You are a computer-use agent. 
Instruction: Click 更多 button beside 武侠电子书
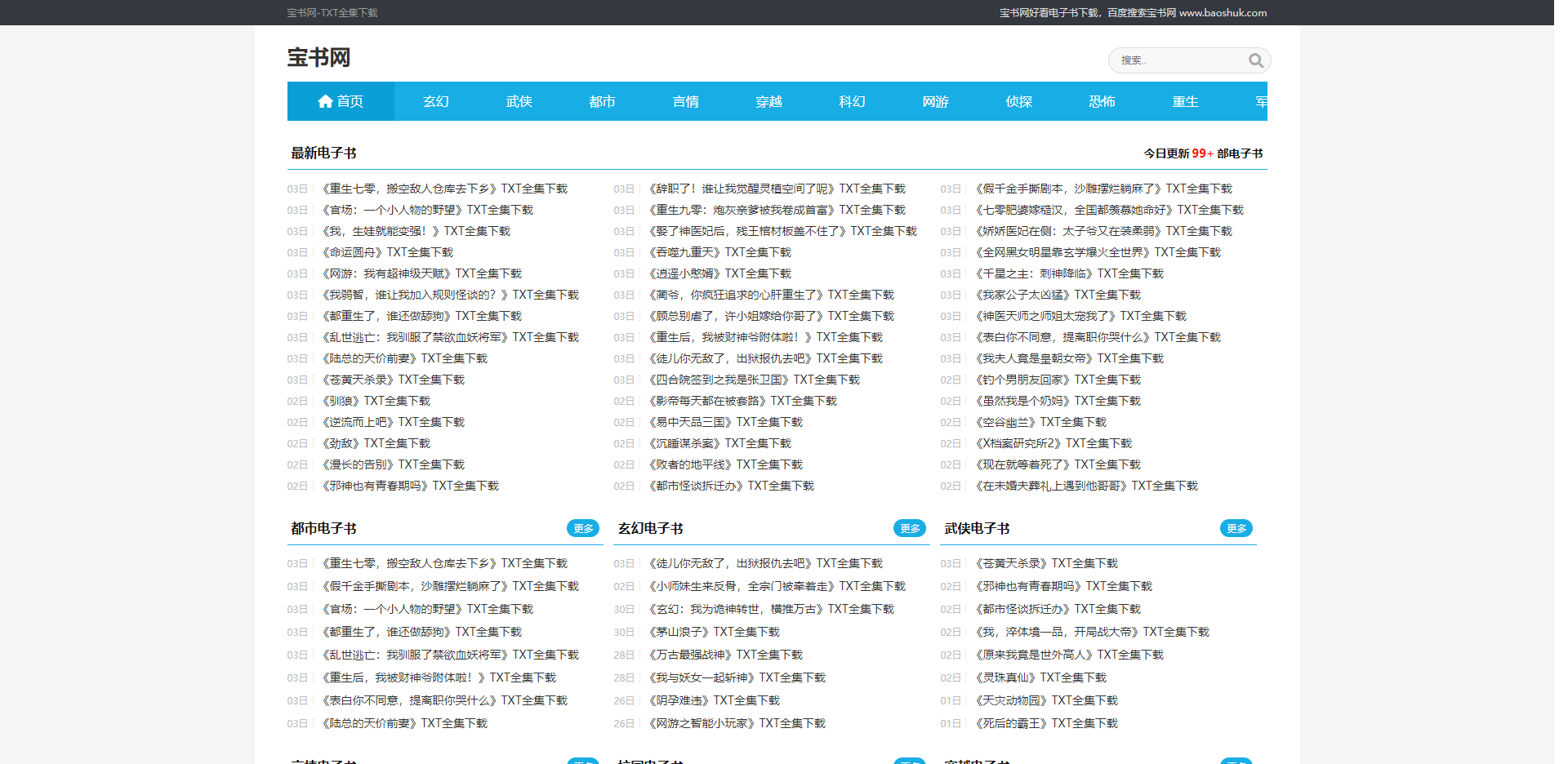click(1236, 528)
